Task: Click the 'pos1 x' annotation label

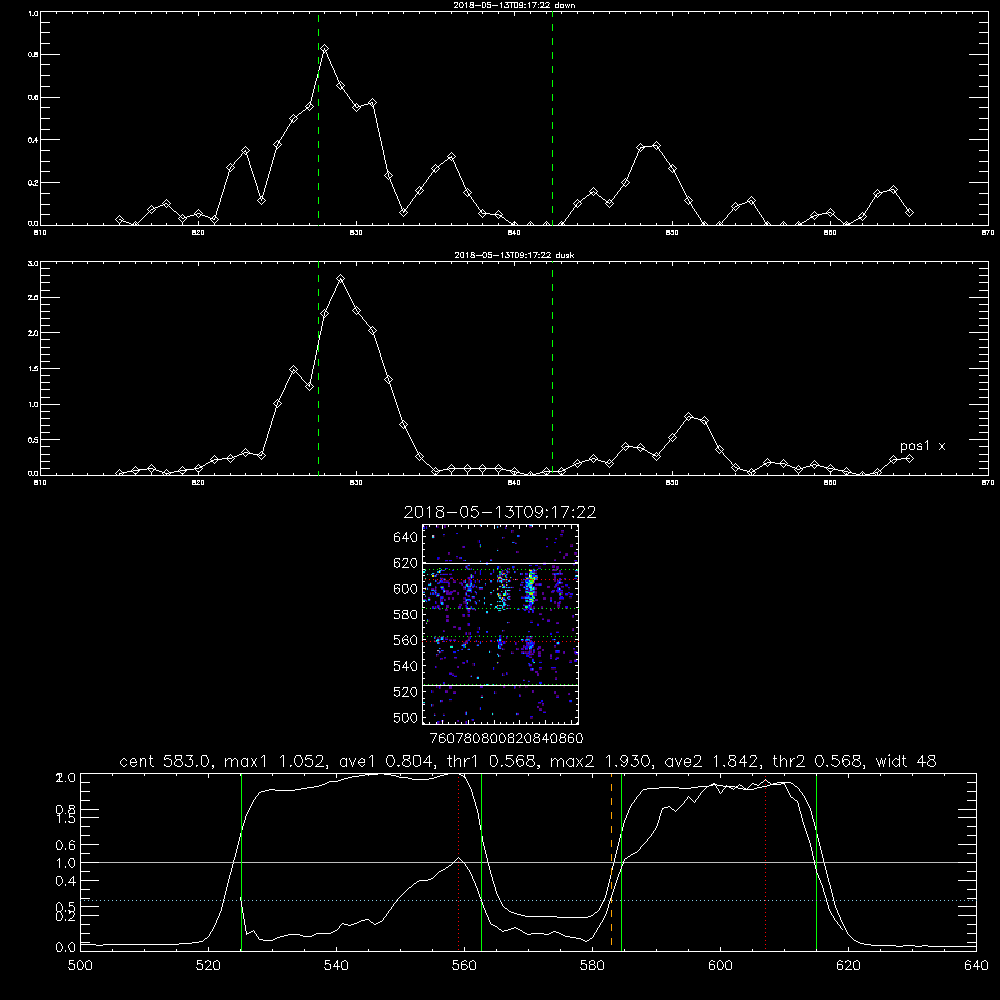Action: click(922, 446)
